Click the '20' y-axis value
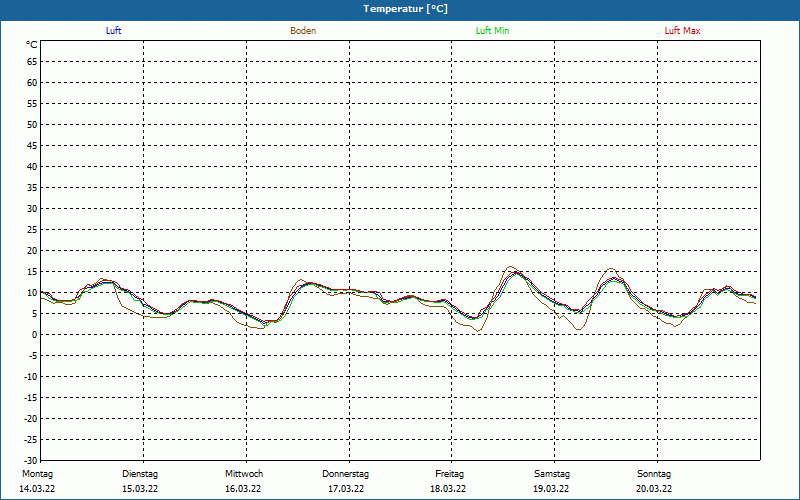This screenshot has width=800, height=500. coord(32,251)
